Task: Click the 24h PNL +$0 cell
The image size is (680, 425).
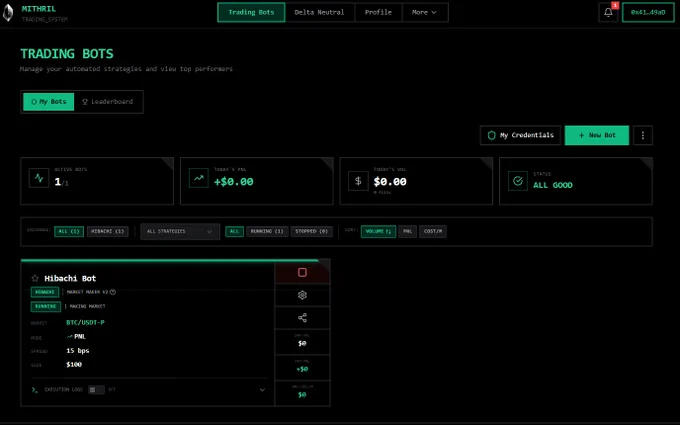Action: pyautogui.click(x=302, y=366)
